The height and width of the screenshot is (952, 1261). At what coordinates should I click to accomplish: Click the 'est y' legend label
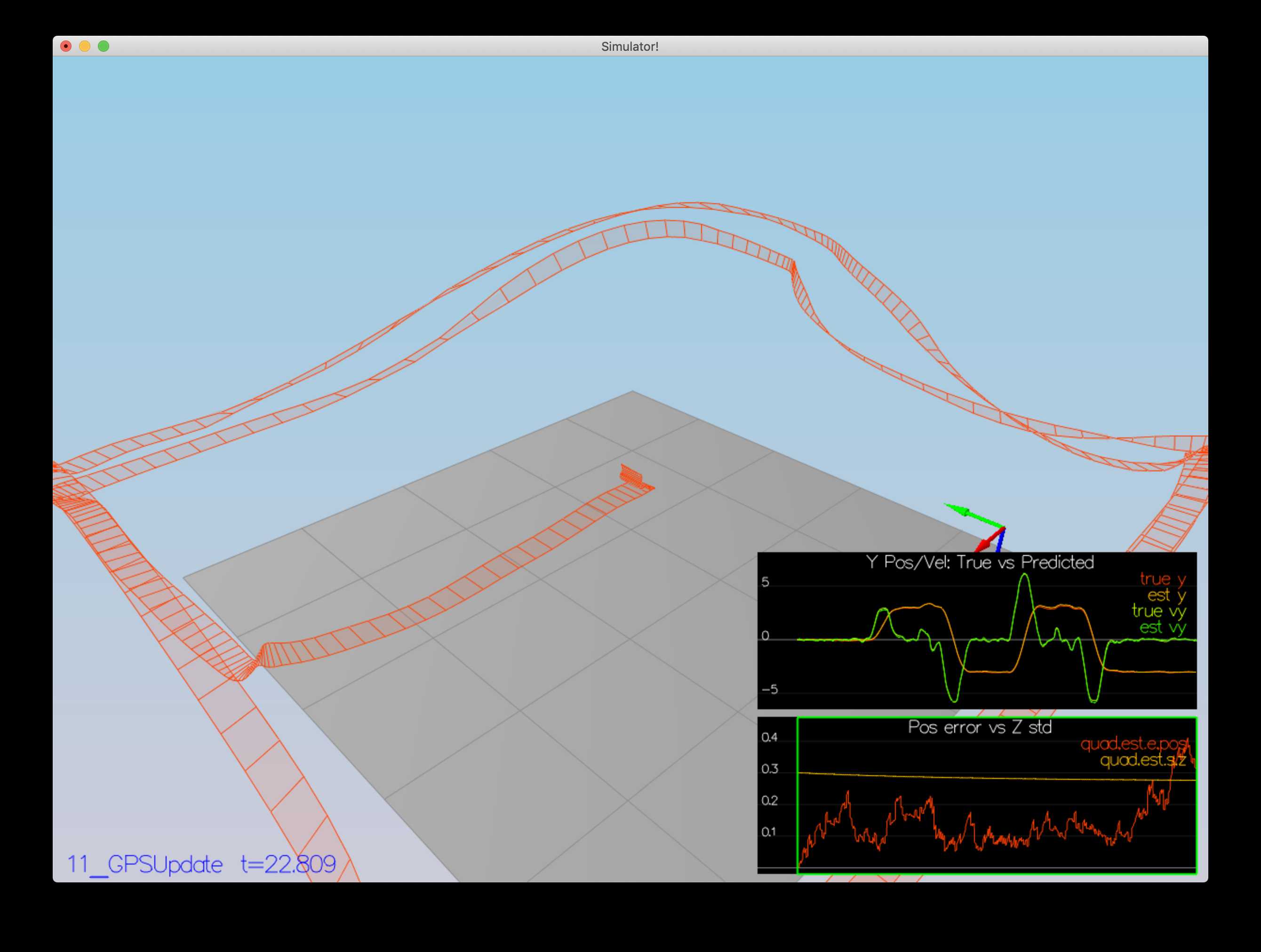[x=1166, y=595]
